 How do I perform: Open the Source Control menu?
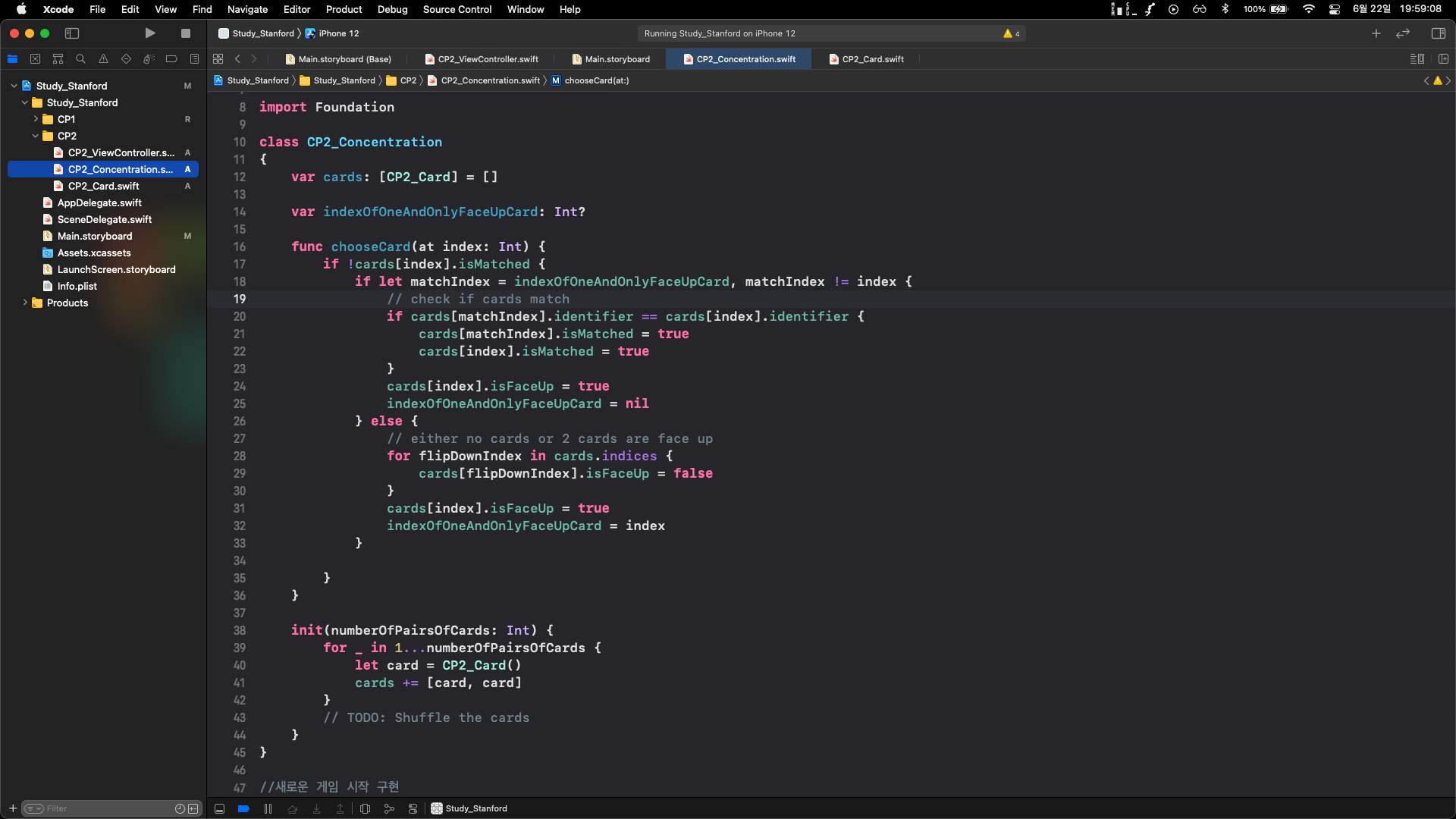pyautogui.click(x=457, y=9)
